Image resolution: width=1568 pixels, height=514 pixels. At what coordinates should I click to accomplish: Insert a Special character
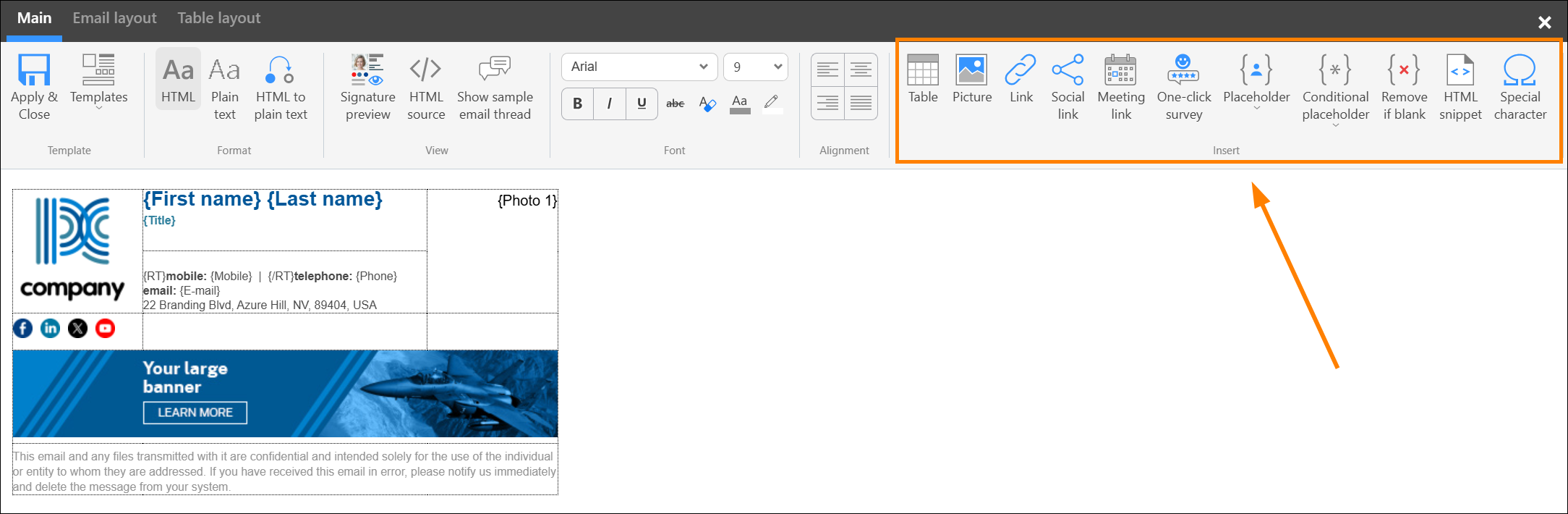point(1520,88)
